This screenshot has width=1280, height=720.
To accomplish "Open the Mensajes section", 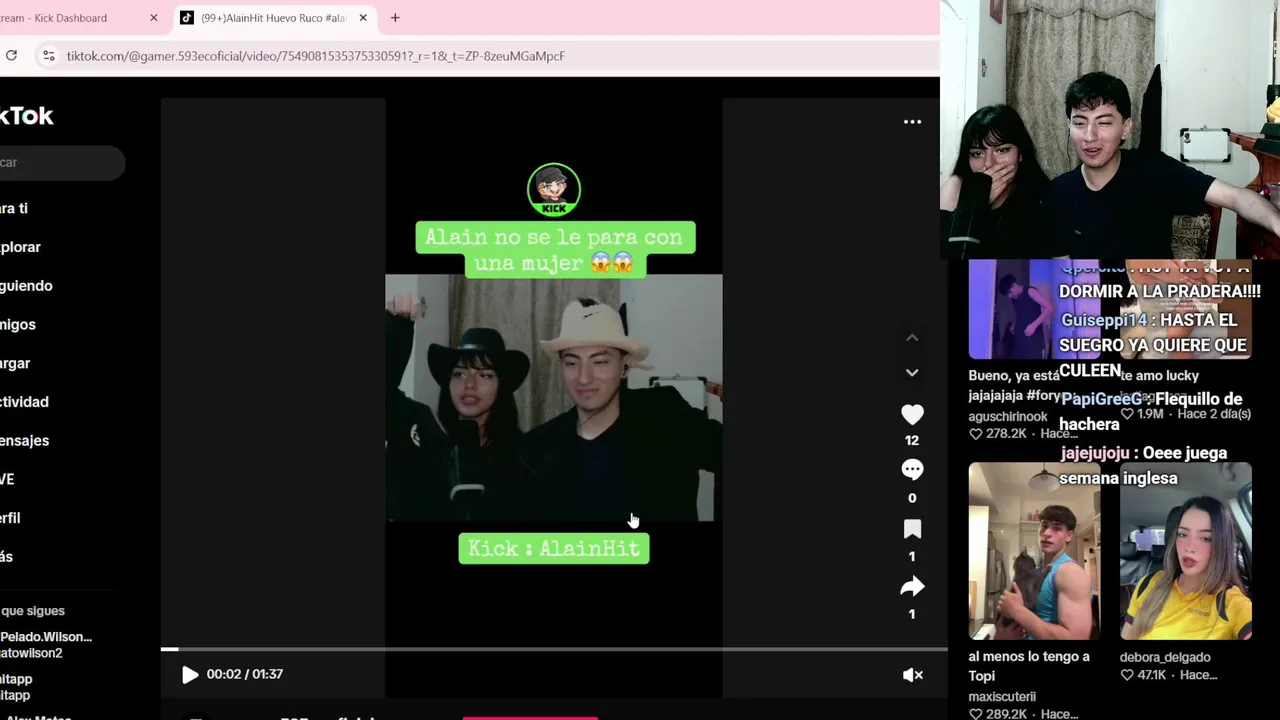I will 24,441.
